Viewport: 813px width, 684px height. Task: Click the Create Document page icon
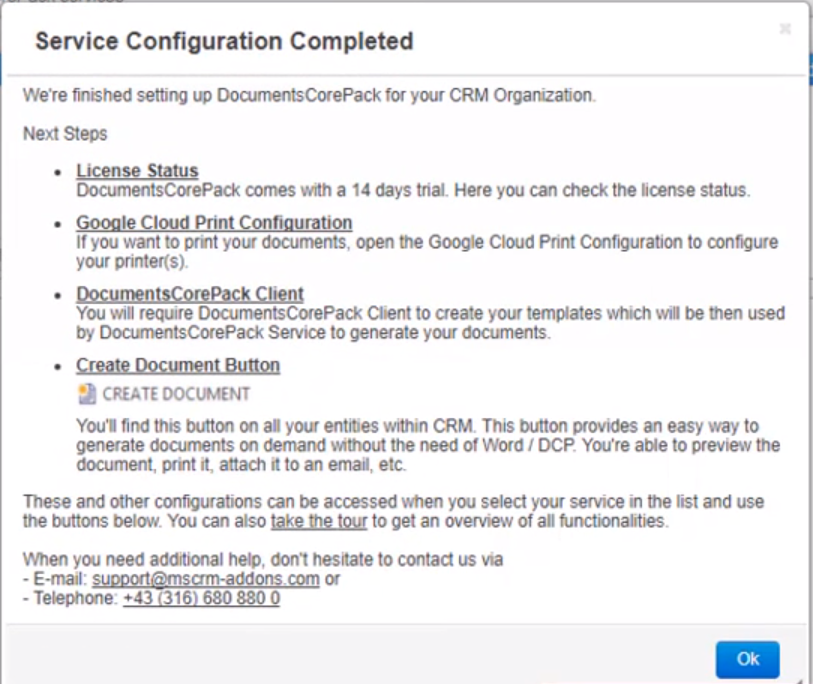(87, 394)
